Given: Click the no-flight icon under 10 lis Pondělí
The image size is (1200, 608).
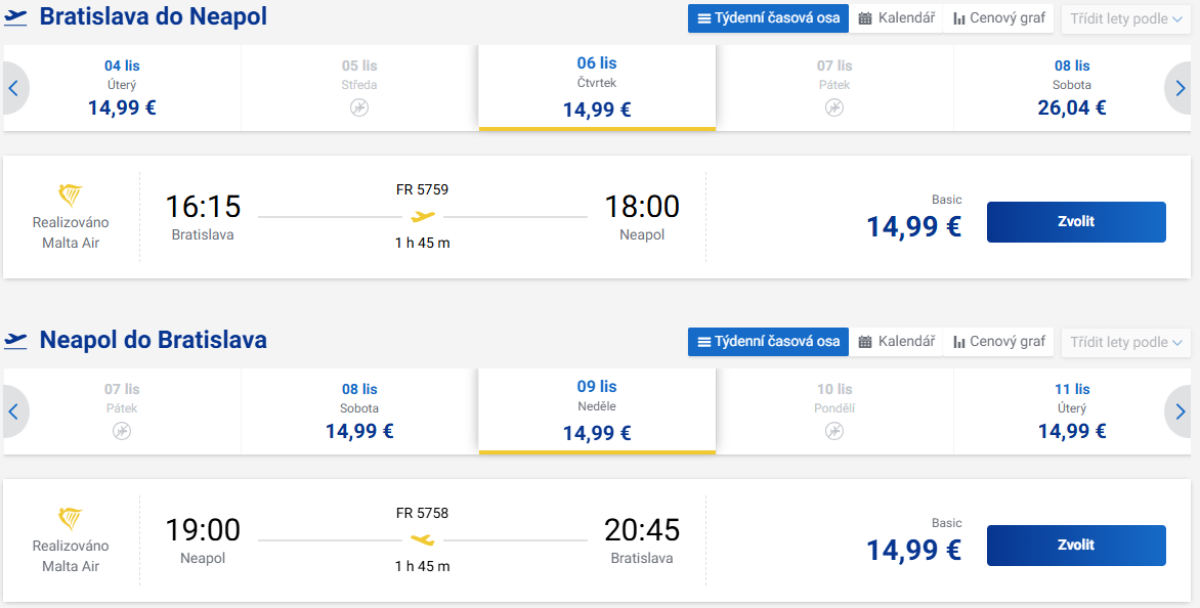Looking at the screenshot, I should [834, 431].
